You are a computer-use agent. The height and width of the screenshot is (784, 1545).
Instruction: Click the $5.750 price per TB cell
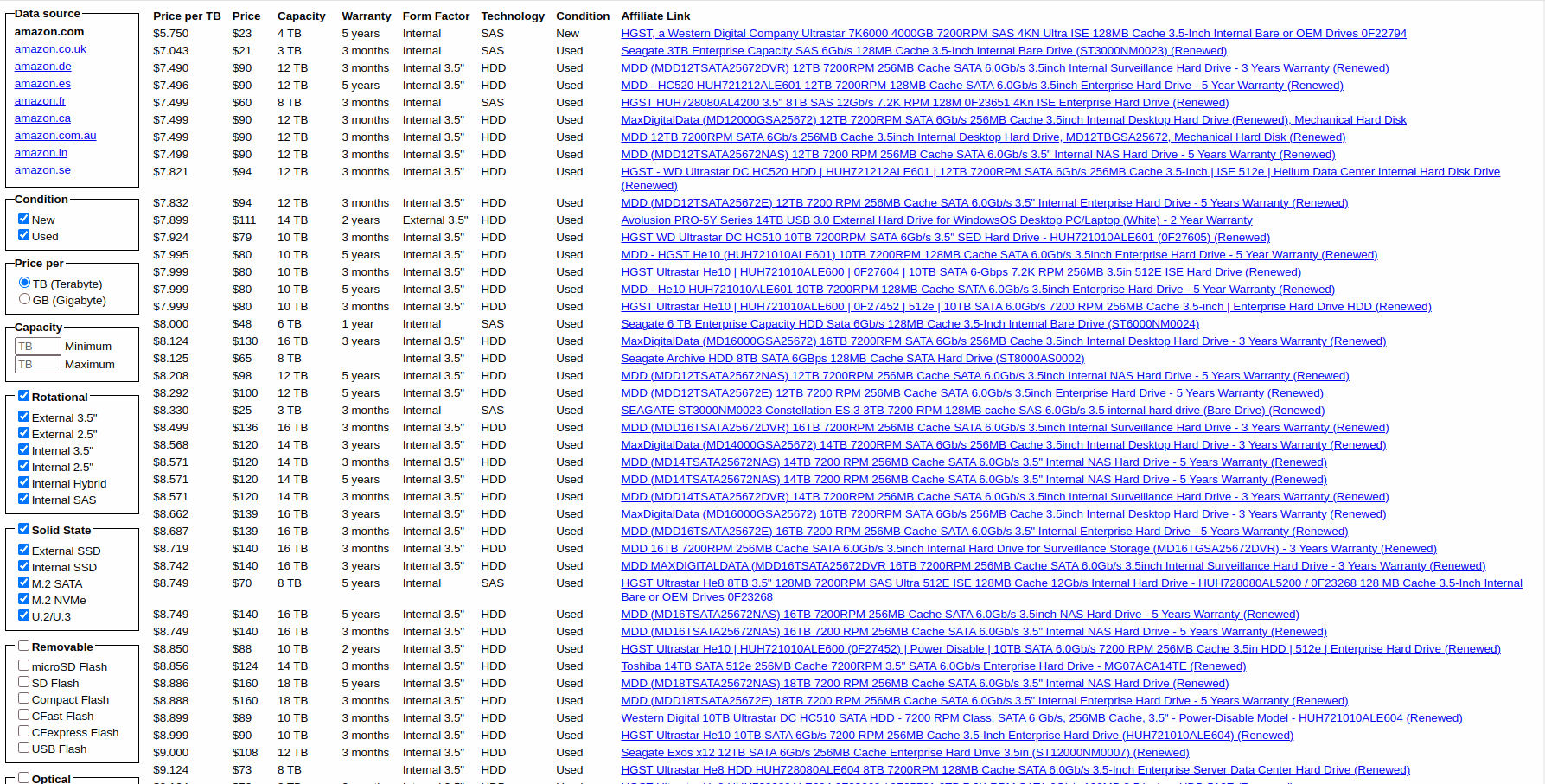(170, 34)
